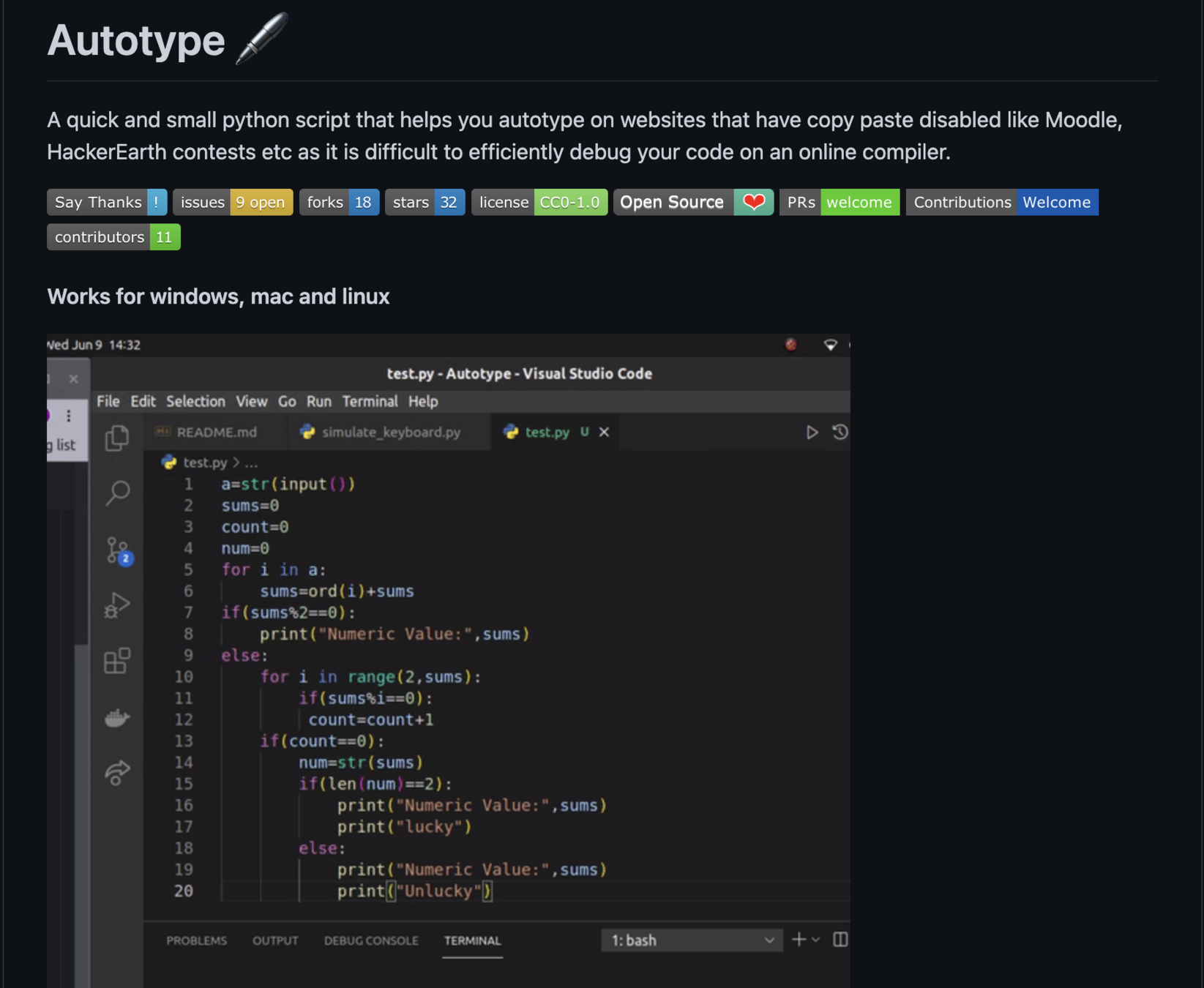The image size is (1204, 988).
Task: Click the "Works for windows, mac and linux" heading
Action: [218, 296]
